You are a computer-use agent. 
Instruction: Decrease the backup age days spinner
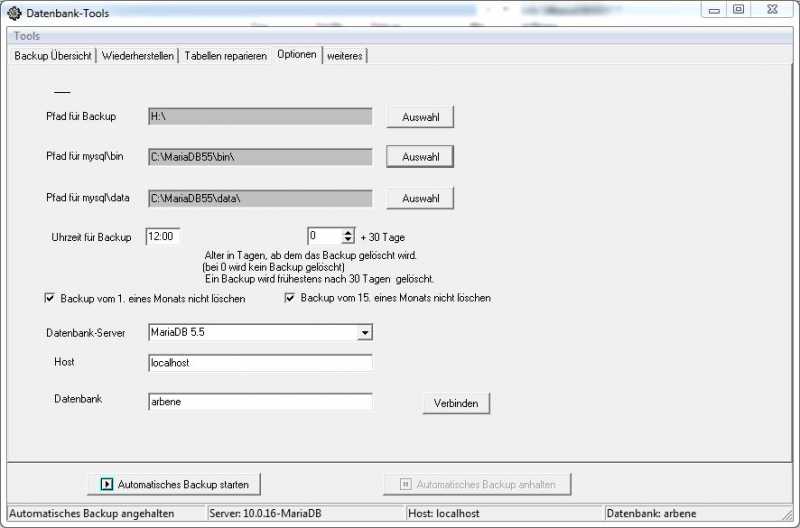348,241
